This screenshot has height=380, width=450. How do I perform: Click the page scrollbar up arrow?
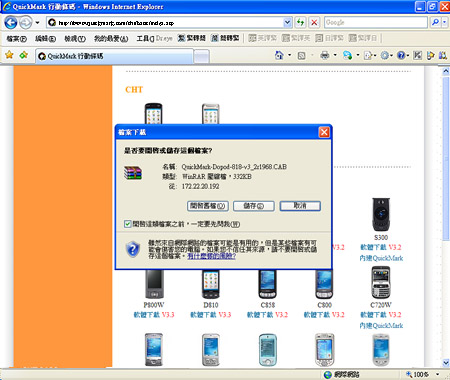(x=446, y=71)
